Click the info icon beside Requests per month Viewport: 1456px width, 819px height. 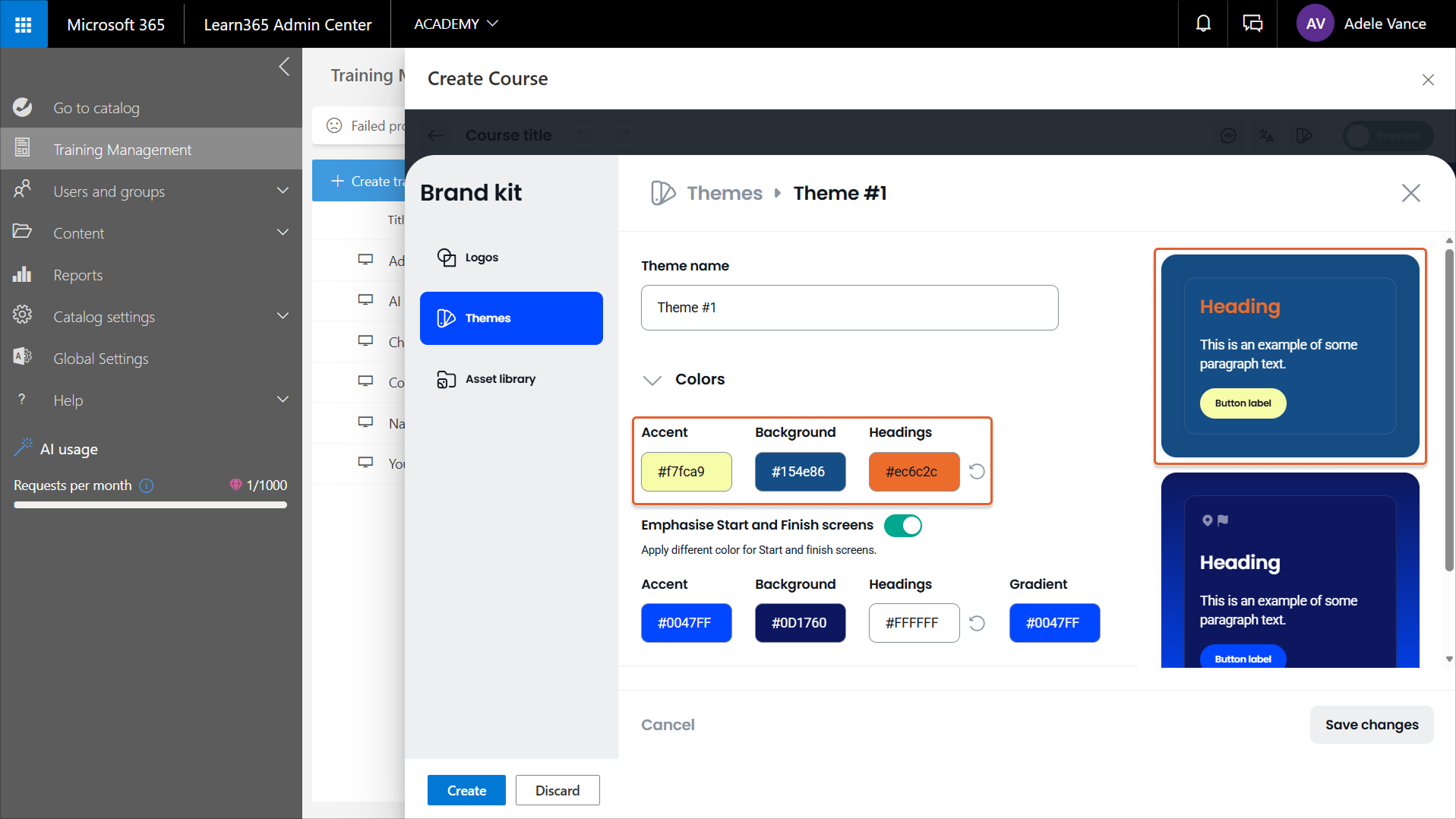click(x=147, y=485)
